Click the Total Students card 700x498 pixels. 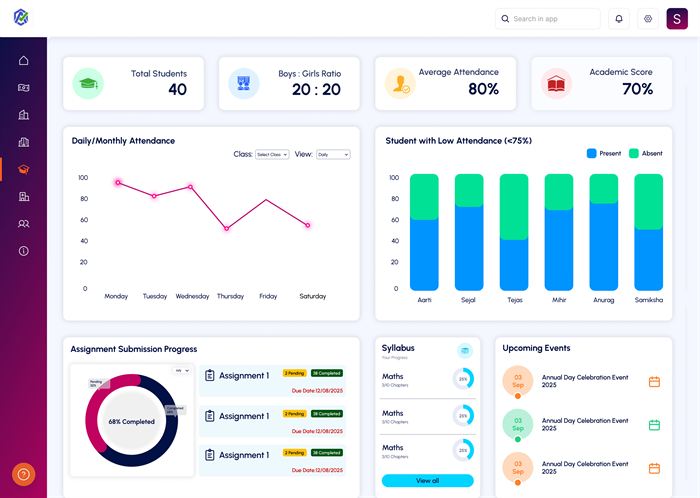coord(133,83)
